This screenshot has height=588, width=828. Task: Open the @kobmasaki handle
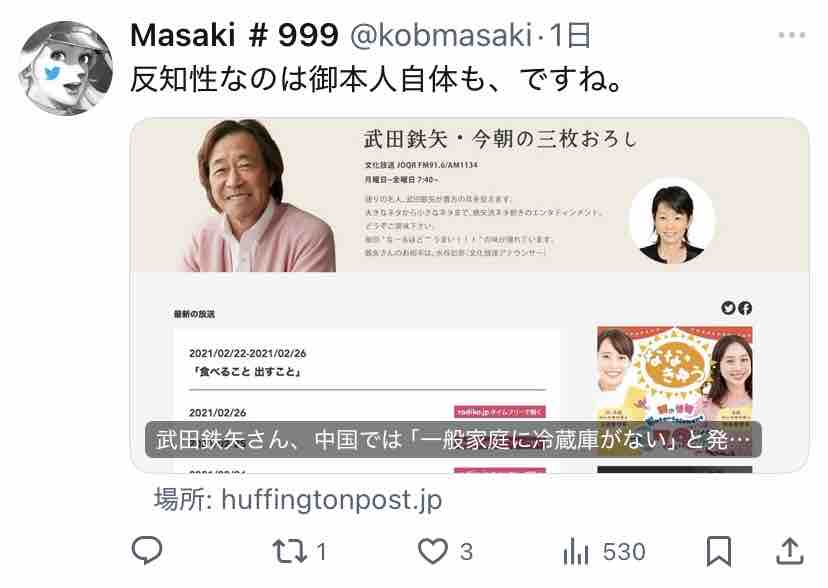click(x=441, y=36)
